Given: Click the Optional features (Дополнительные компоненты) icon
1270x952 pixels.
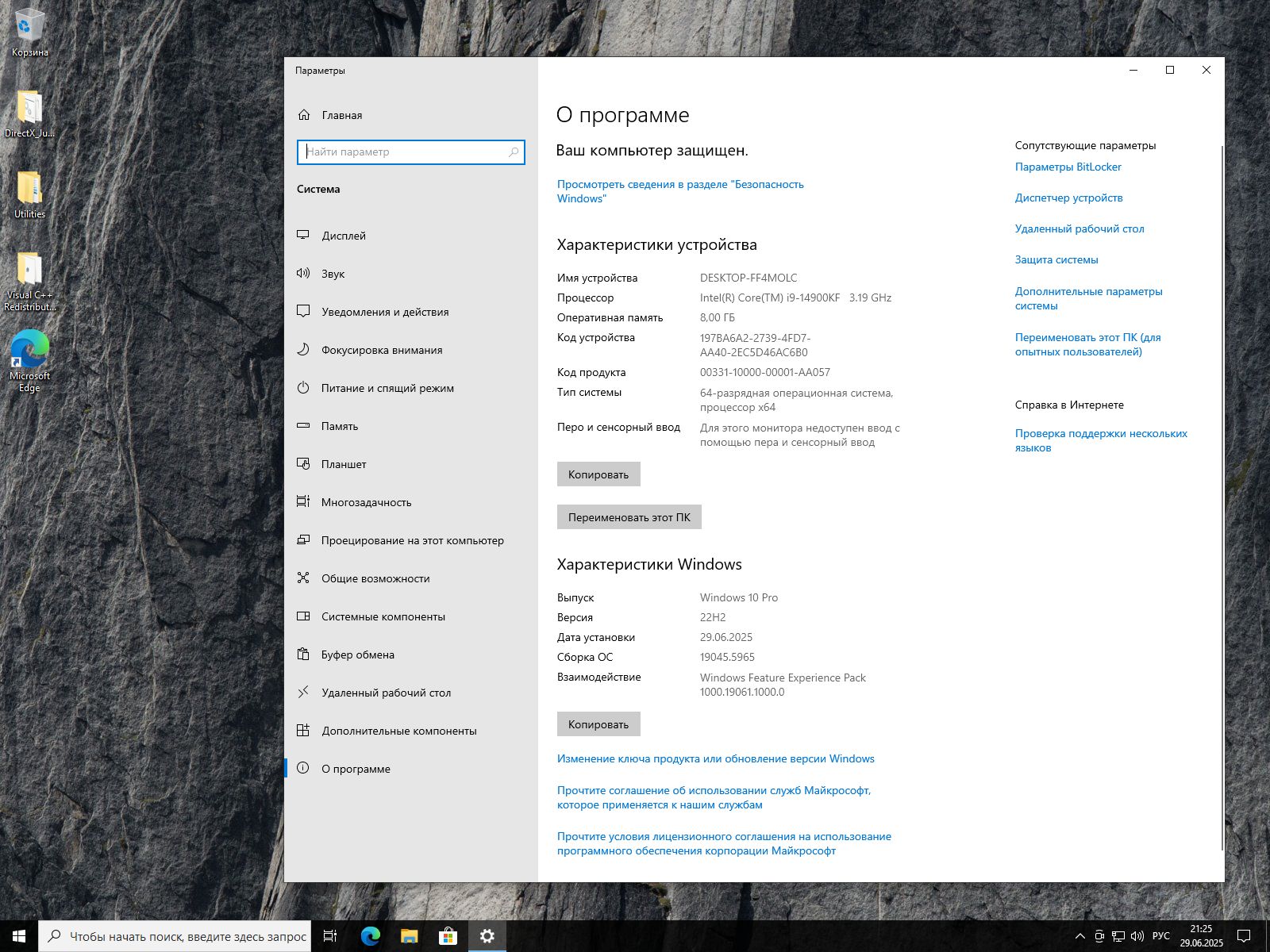Looking at the screenshot, I should click(x=303, y=731).
